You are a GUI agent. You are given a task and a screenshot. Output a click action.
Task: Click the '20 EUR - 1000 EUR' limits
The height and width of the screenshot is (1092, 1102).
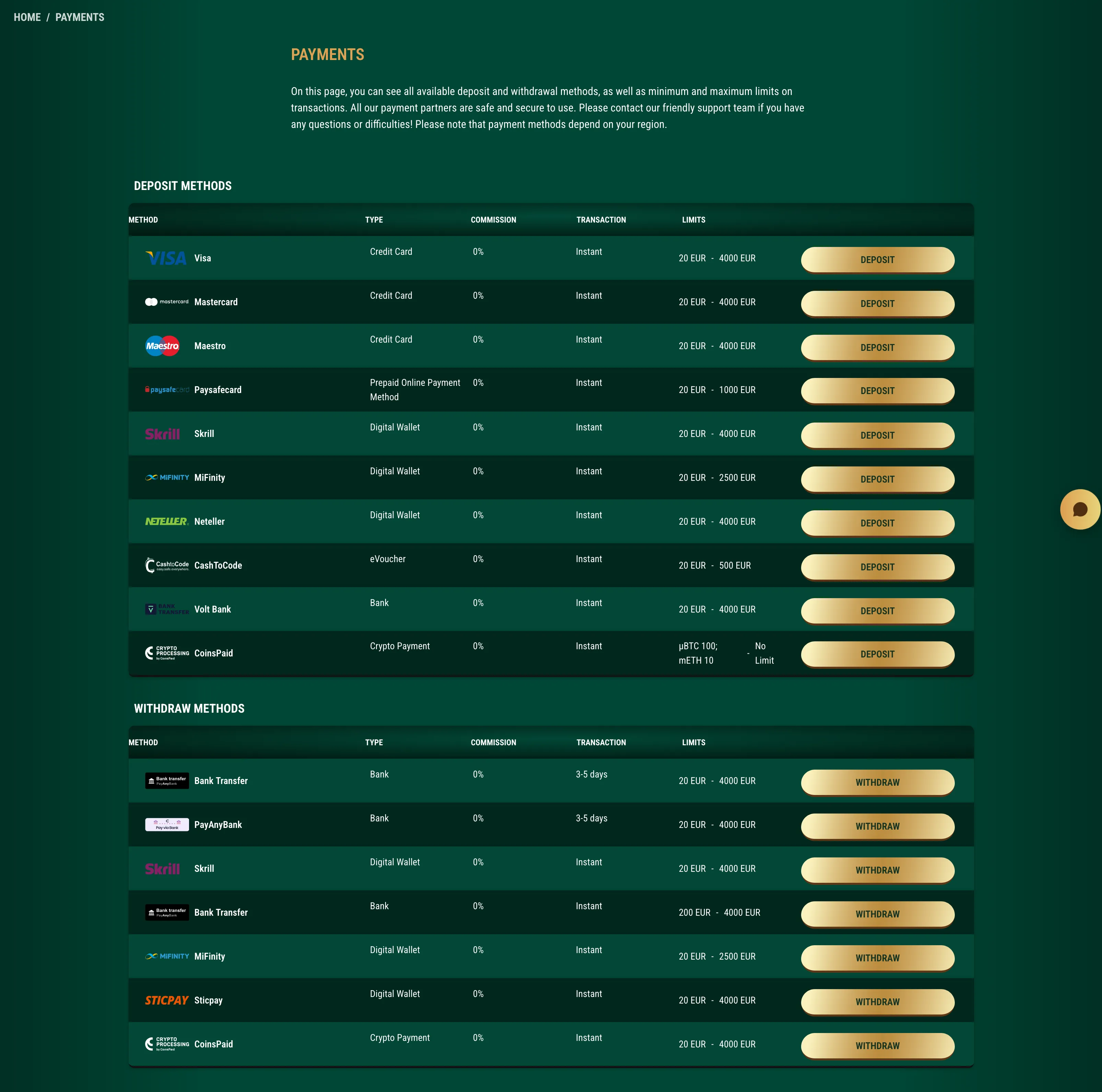717,390
